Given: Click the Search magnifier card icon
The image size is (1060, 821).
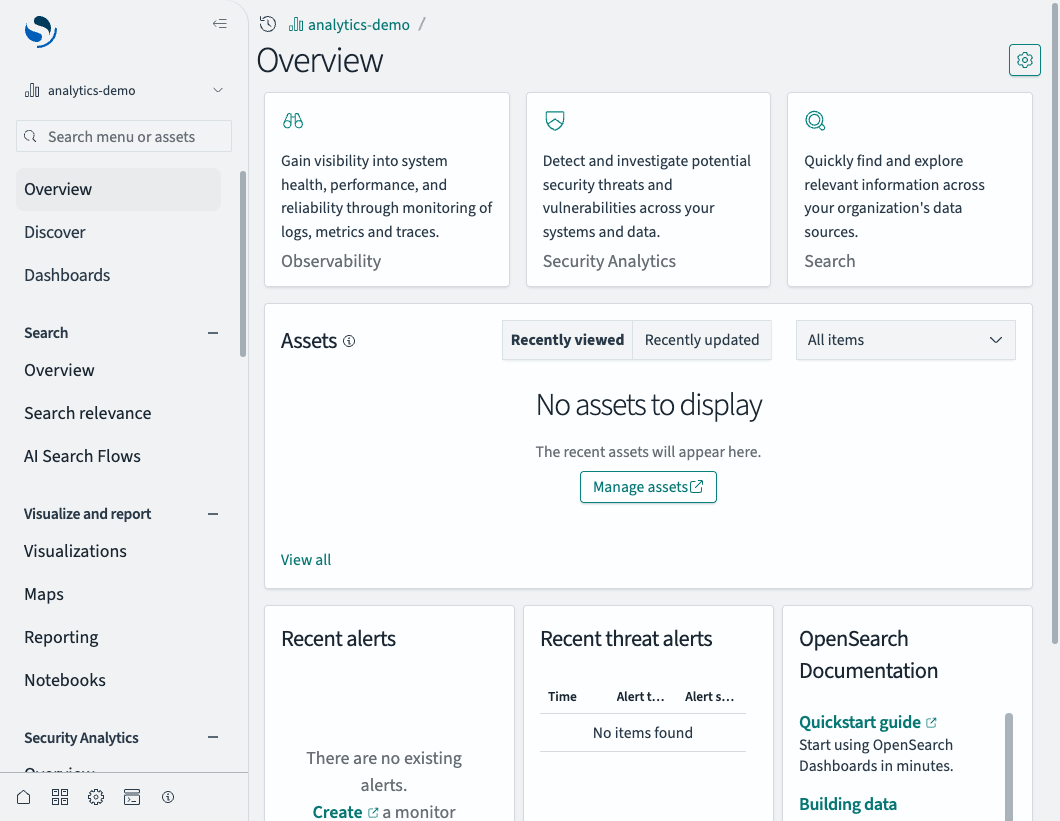Looking at the screenshot, I should pos(815,120).
